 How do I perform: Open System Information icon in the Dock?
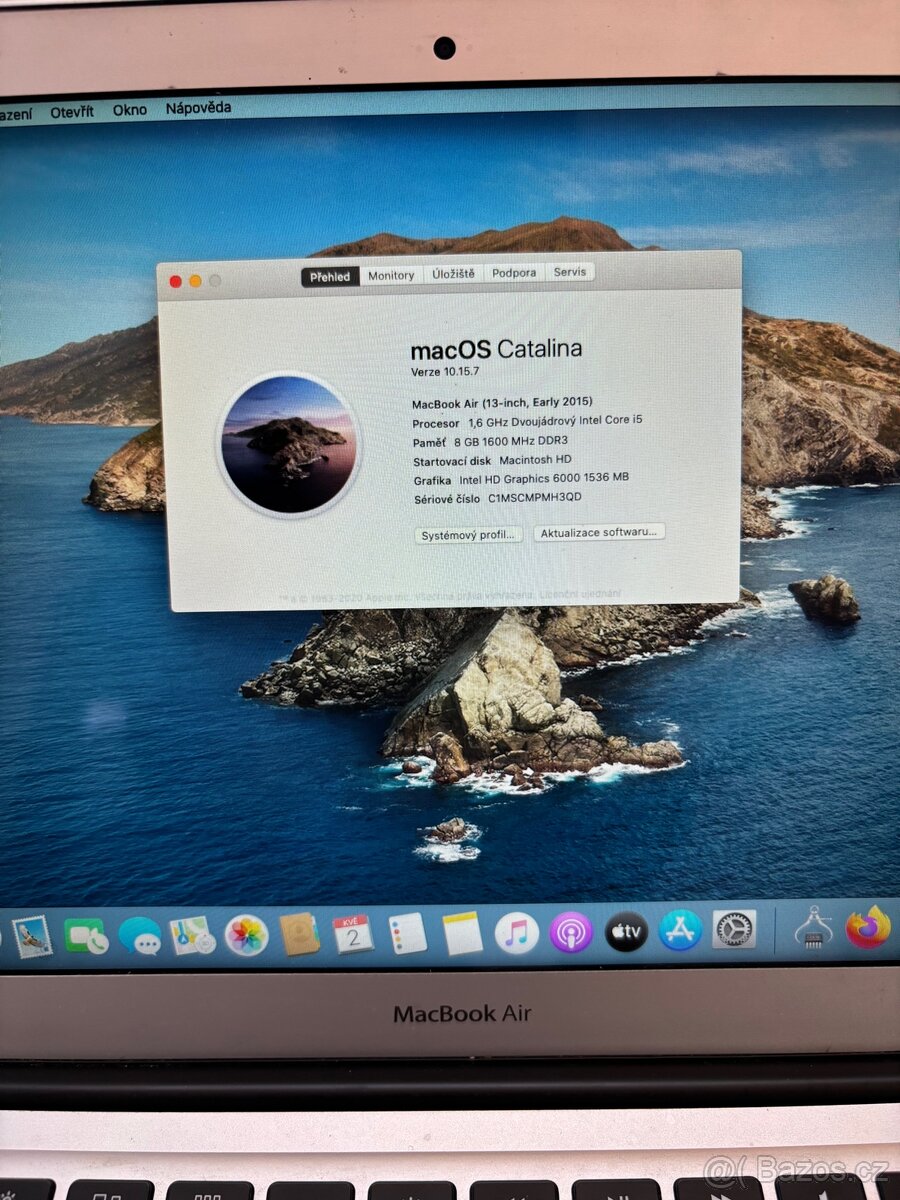pos(814,928)
